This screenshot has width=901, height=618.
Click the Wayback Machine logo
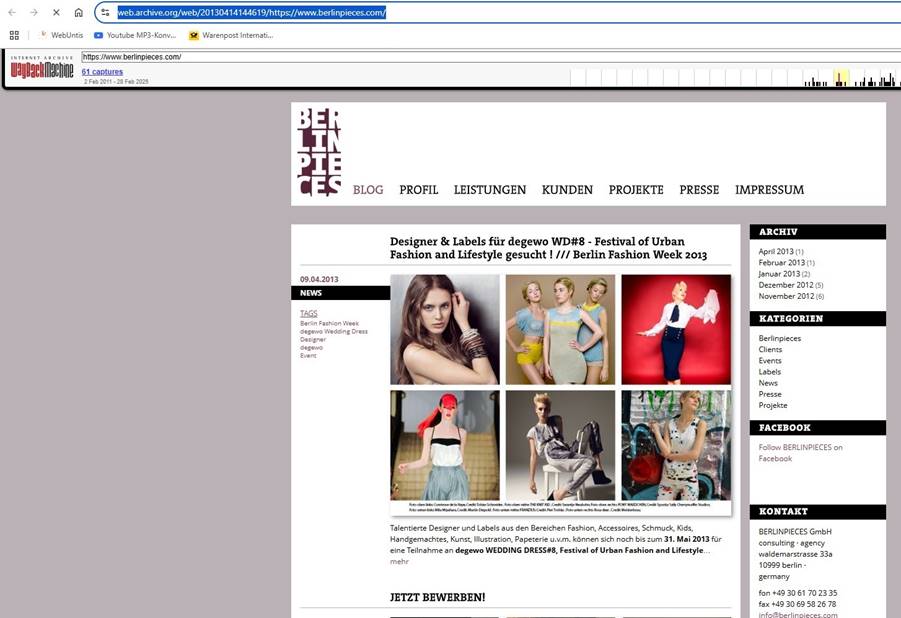(42, 68)
